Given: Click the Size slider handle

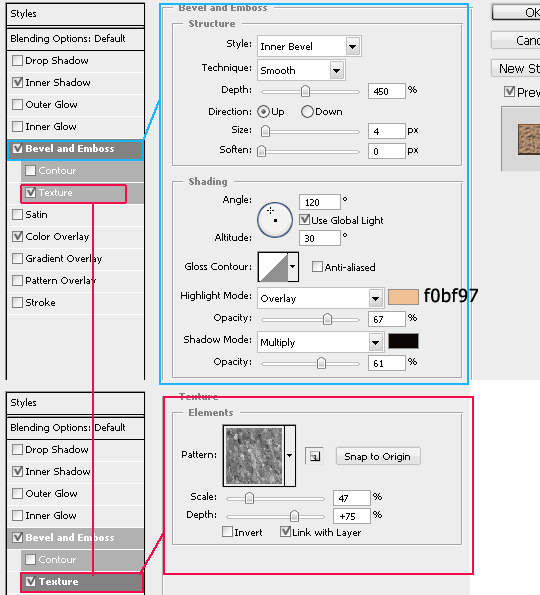Looking at the screenshot, I should tap(265, 131).
